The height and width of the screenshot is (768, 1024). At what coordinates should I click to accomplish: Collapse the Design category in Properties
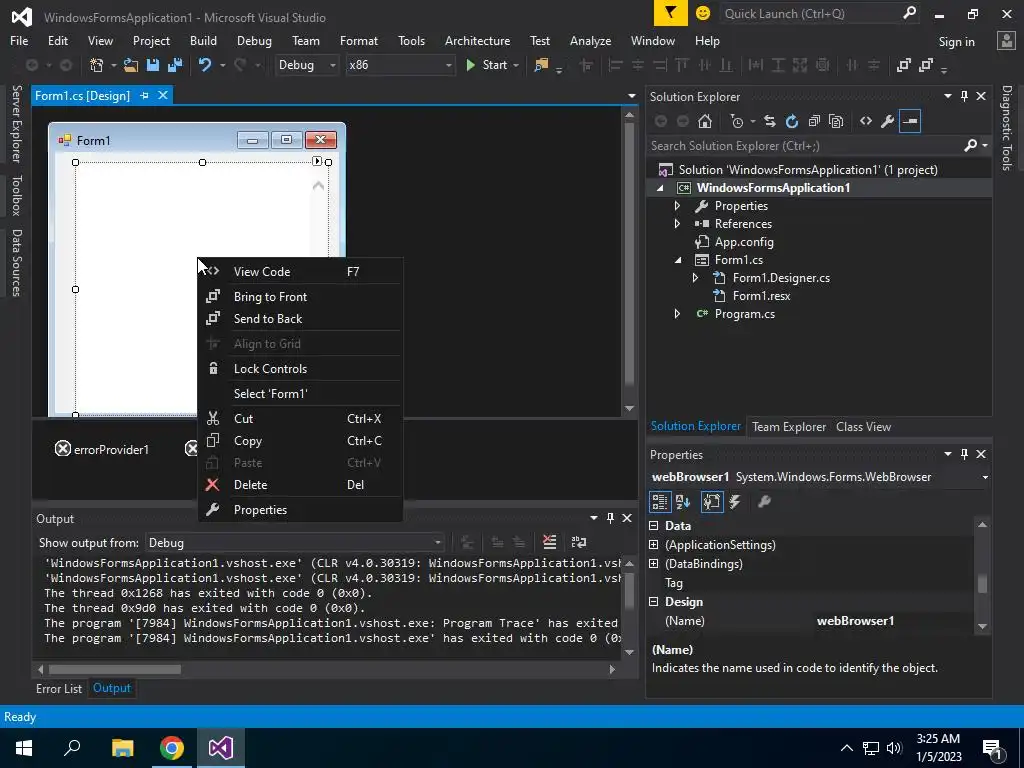[654, 602]
